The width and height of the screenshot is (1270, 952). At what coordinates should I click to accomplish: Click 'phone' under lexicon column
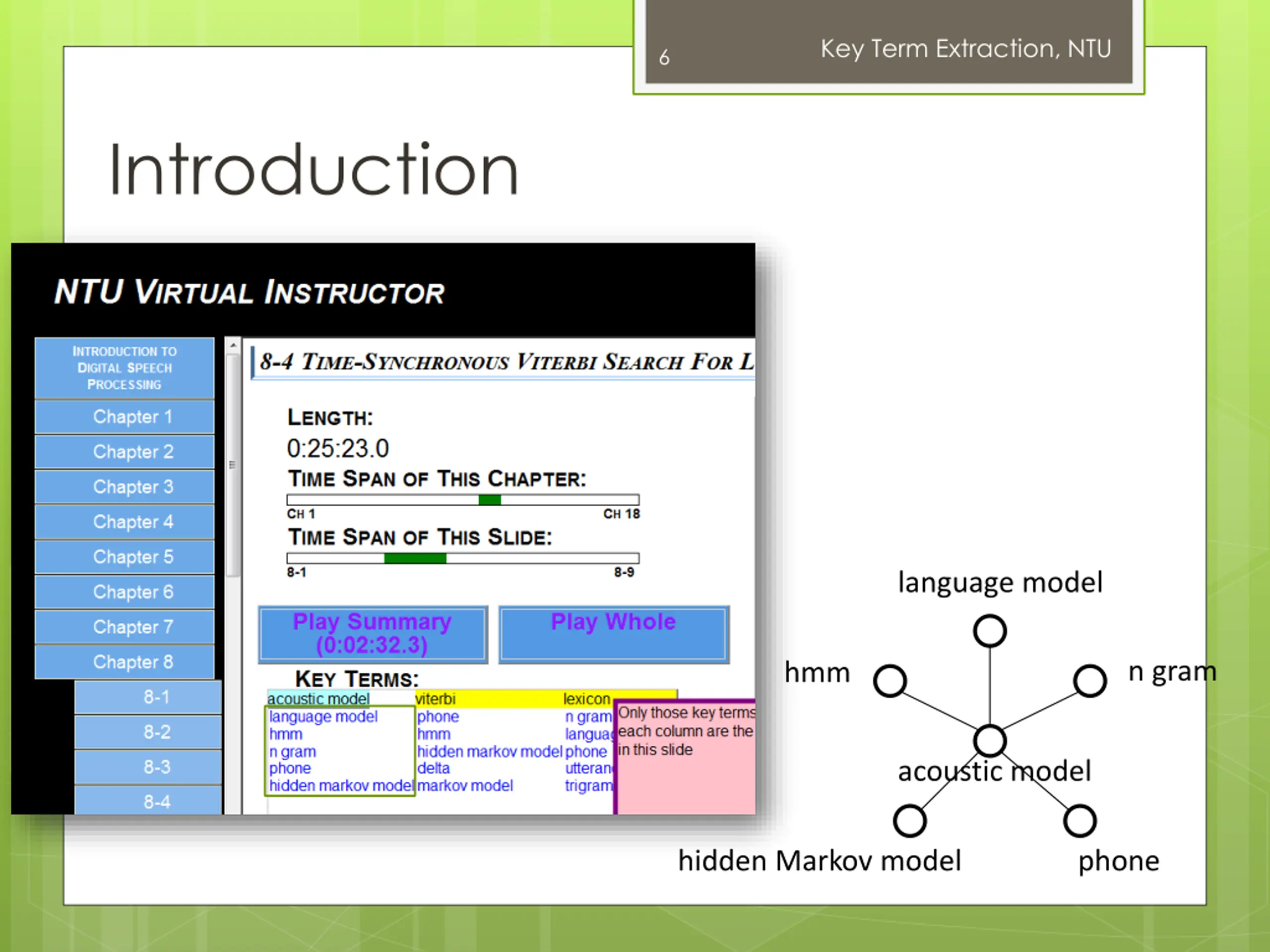585,751
